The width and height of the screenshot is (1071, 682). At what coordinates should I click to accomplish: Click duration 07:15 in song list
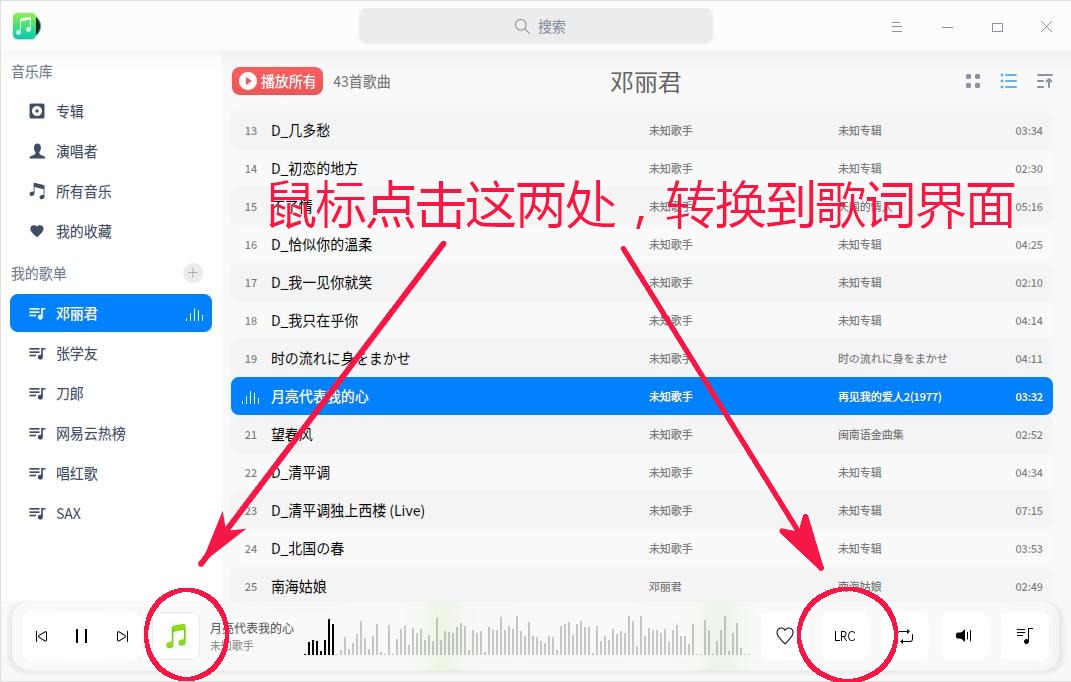[1029, 511]
